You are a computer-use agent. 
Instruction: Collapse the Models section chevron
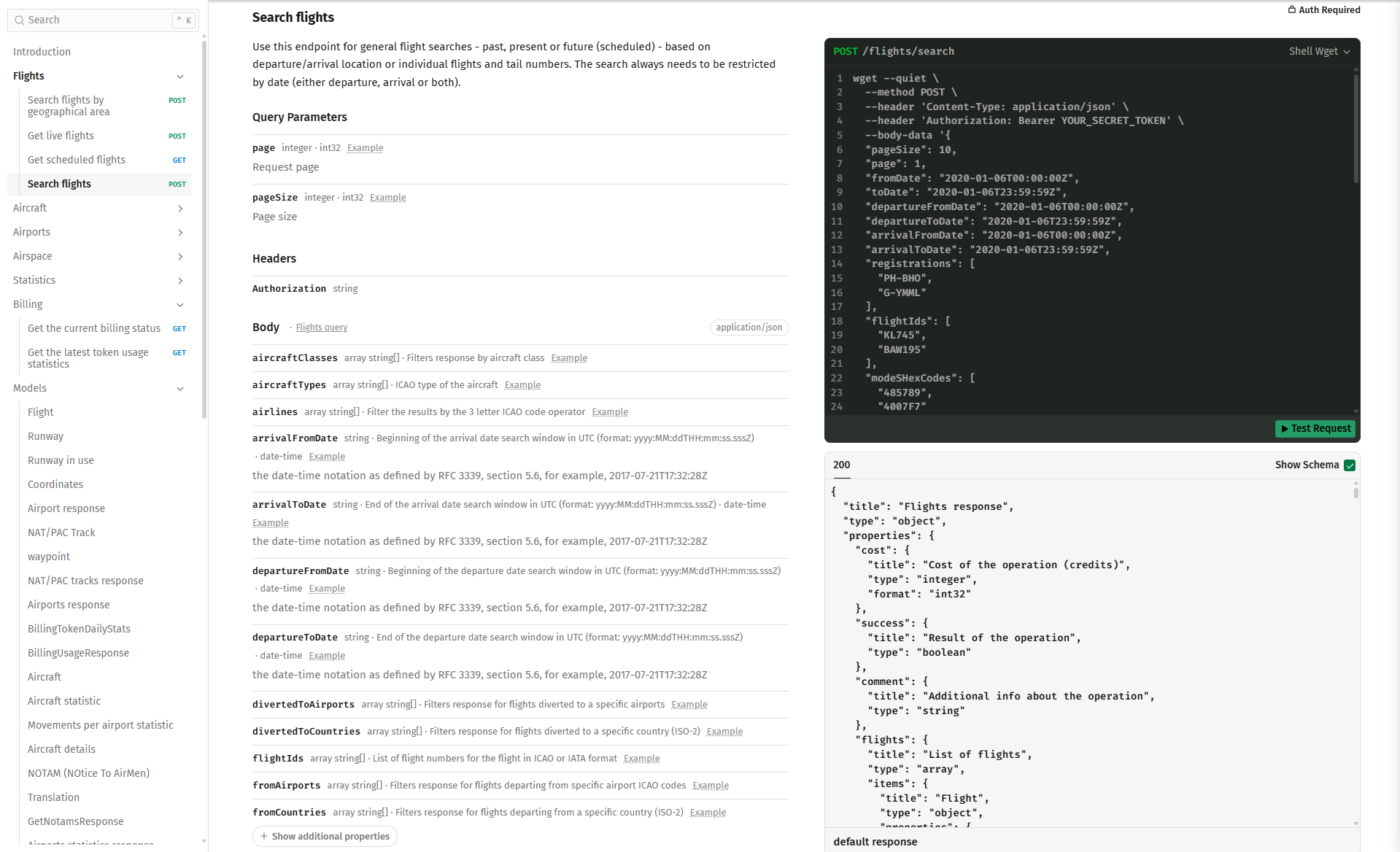(x=180, y=389)
